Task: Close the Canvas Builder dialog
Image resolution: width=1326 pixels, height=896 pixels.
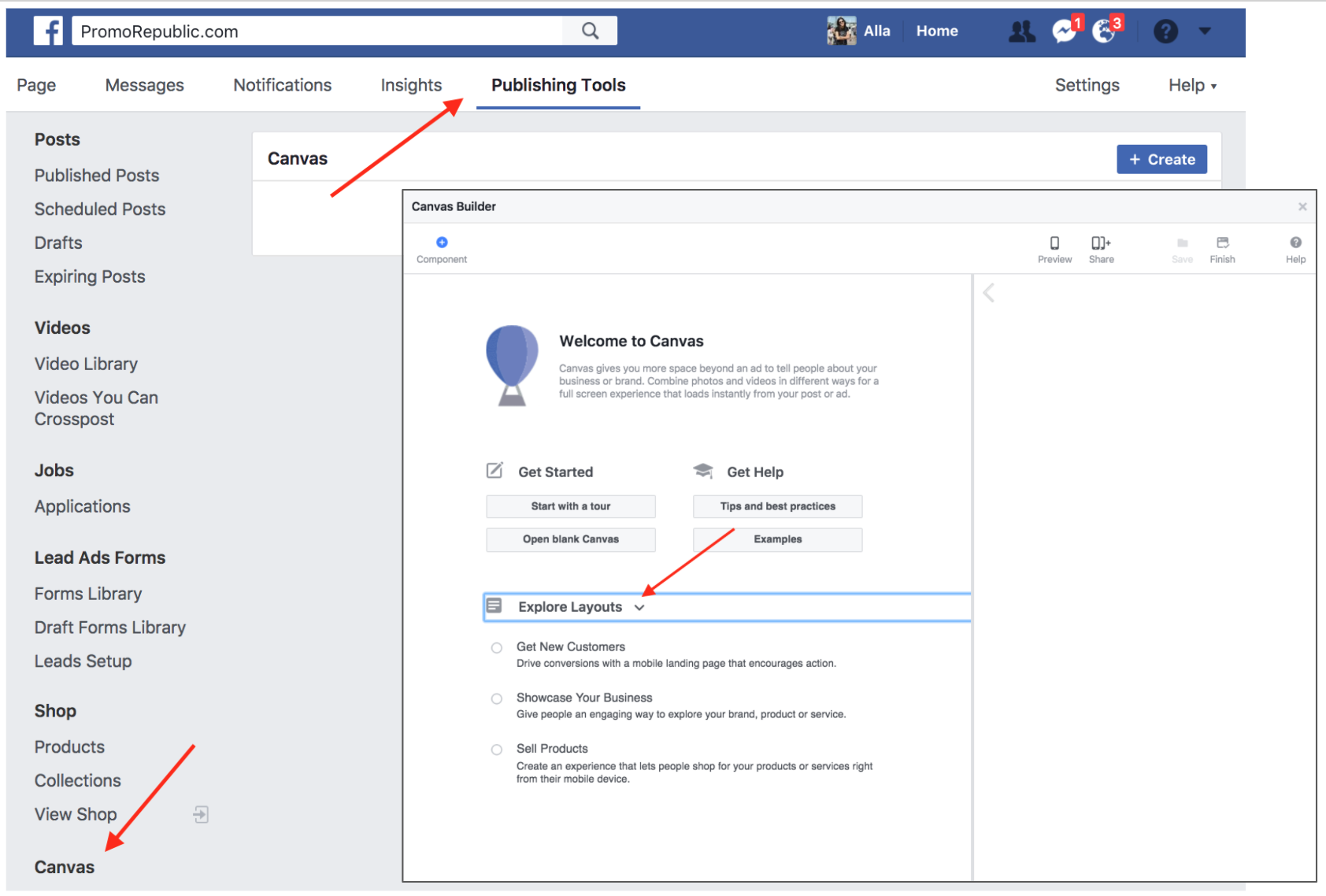Action: pyautogui.click(x=1302, y=206)
